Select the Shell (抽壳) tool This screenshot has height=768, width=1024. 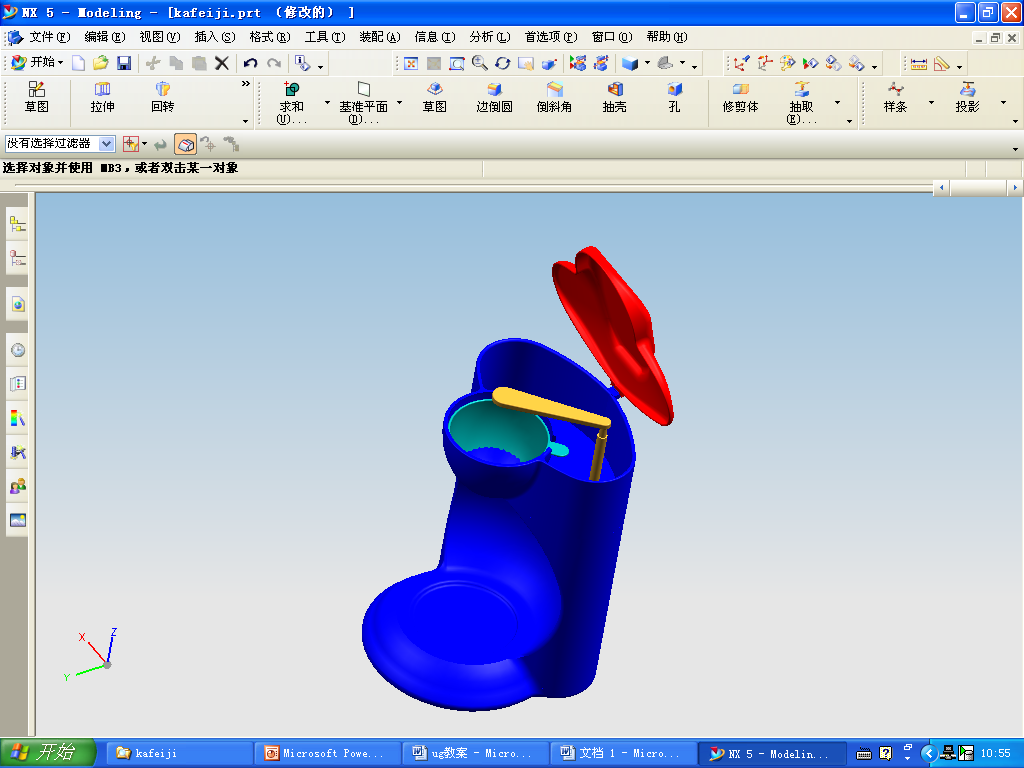point(614,97)
